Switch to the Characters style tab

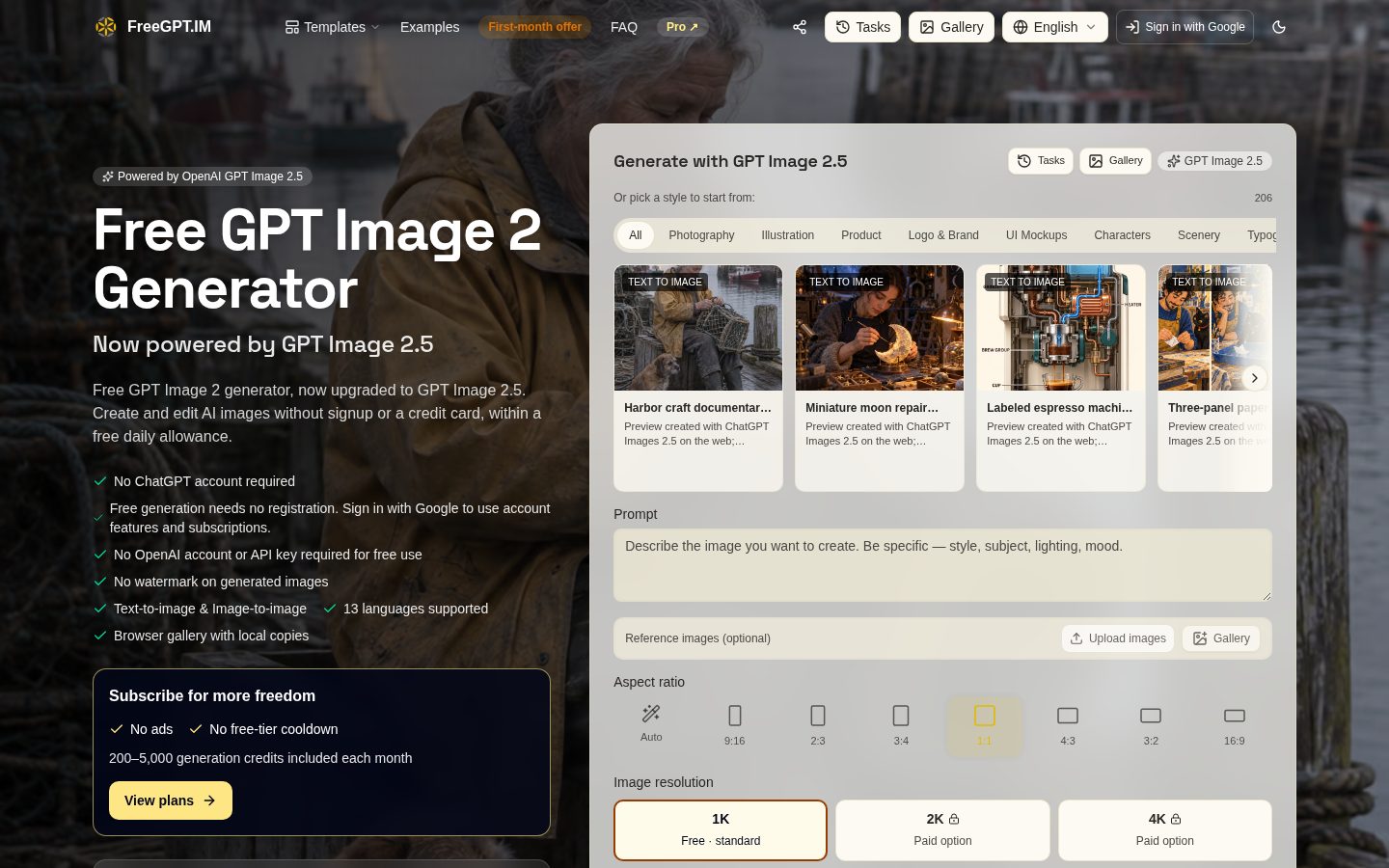[1122, 235]
